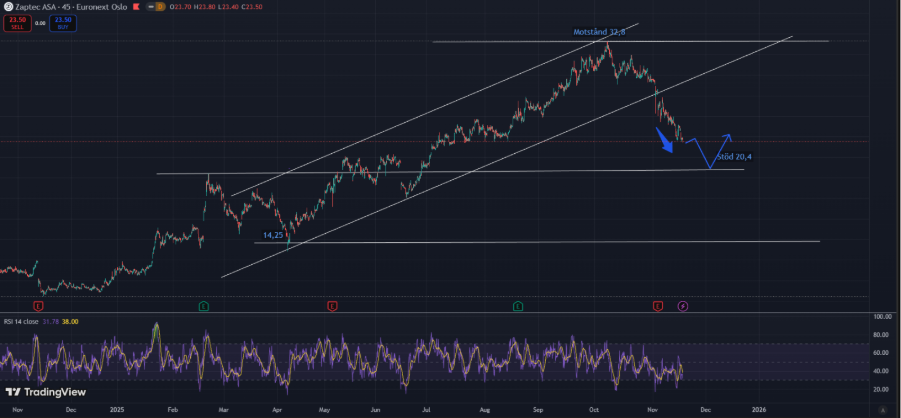Click the Zaptec ASA round symbol logo

[x=6, y=5]
